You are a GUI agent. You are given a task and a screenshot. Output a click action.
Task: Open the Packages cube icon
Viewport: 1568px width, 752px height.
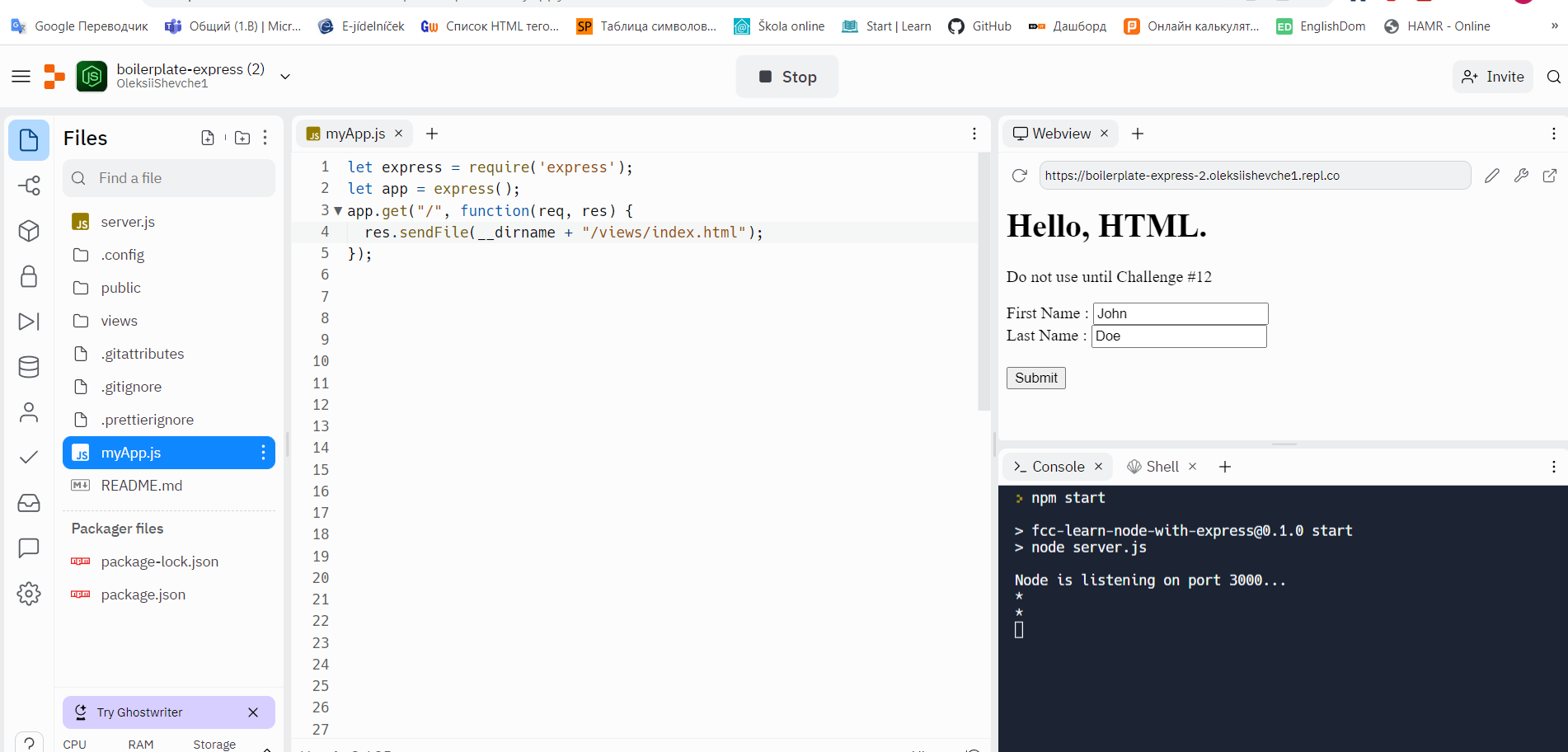29,231
